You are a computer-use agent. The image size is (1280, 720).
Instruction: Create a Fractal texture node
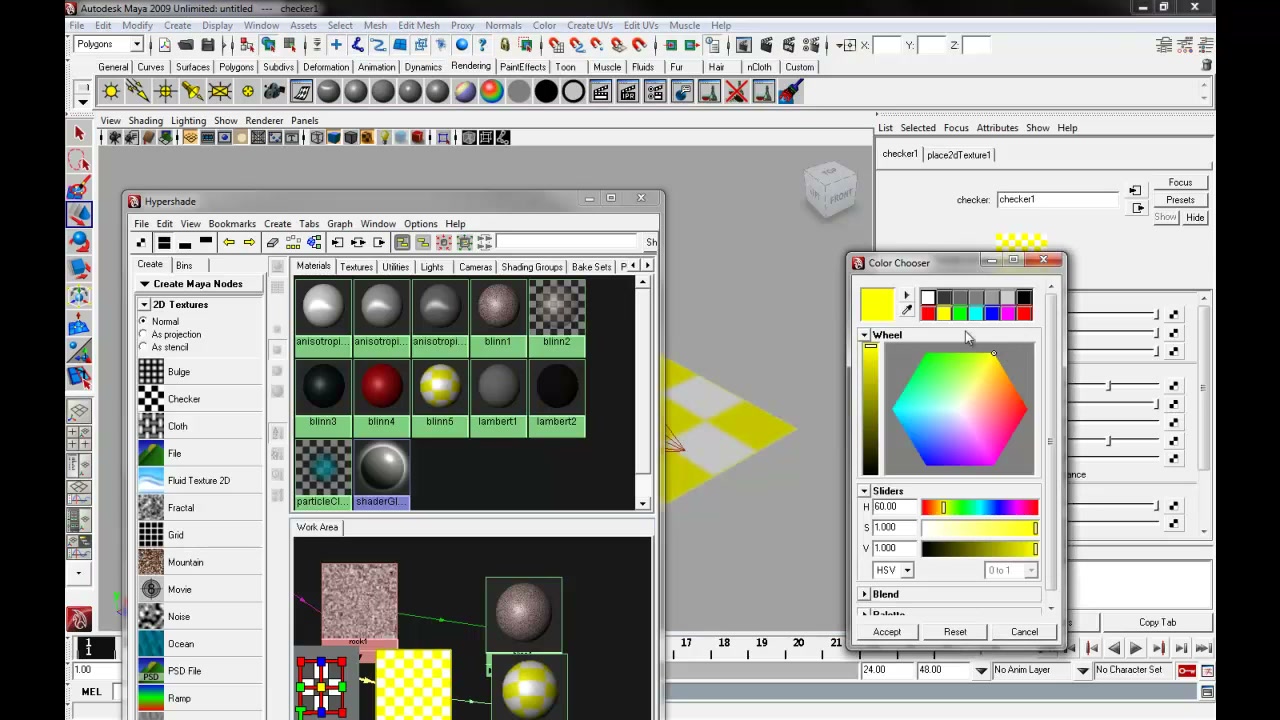[x=181, y=508]
